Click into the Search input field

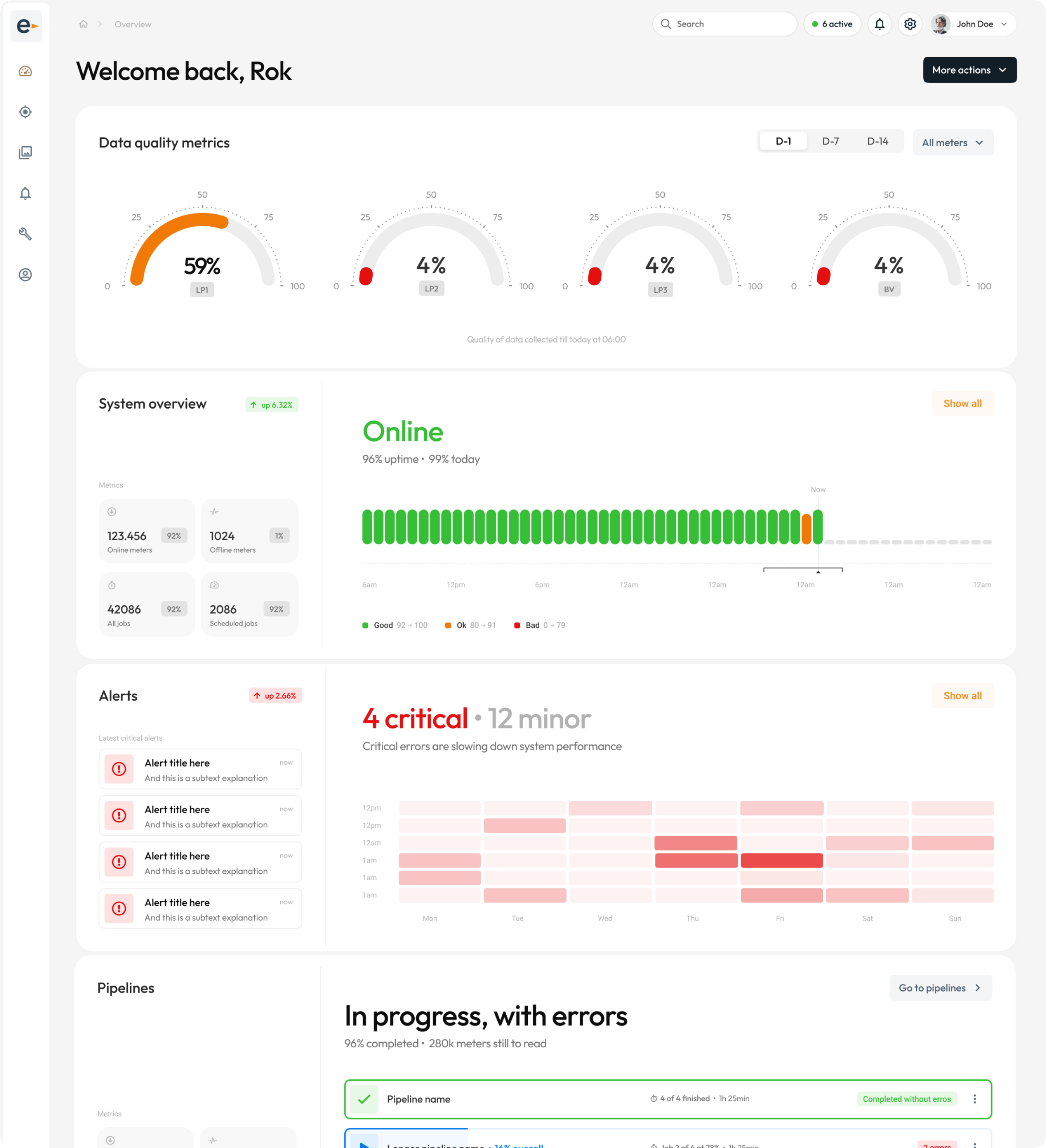724,24
